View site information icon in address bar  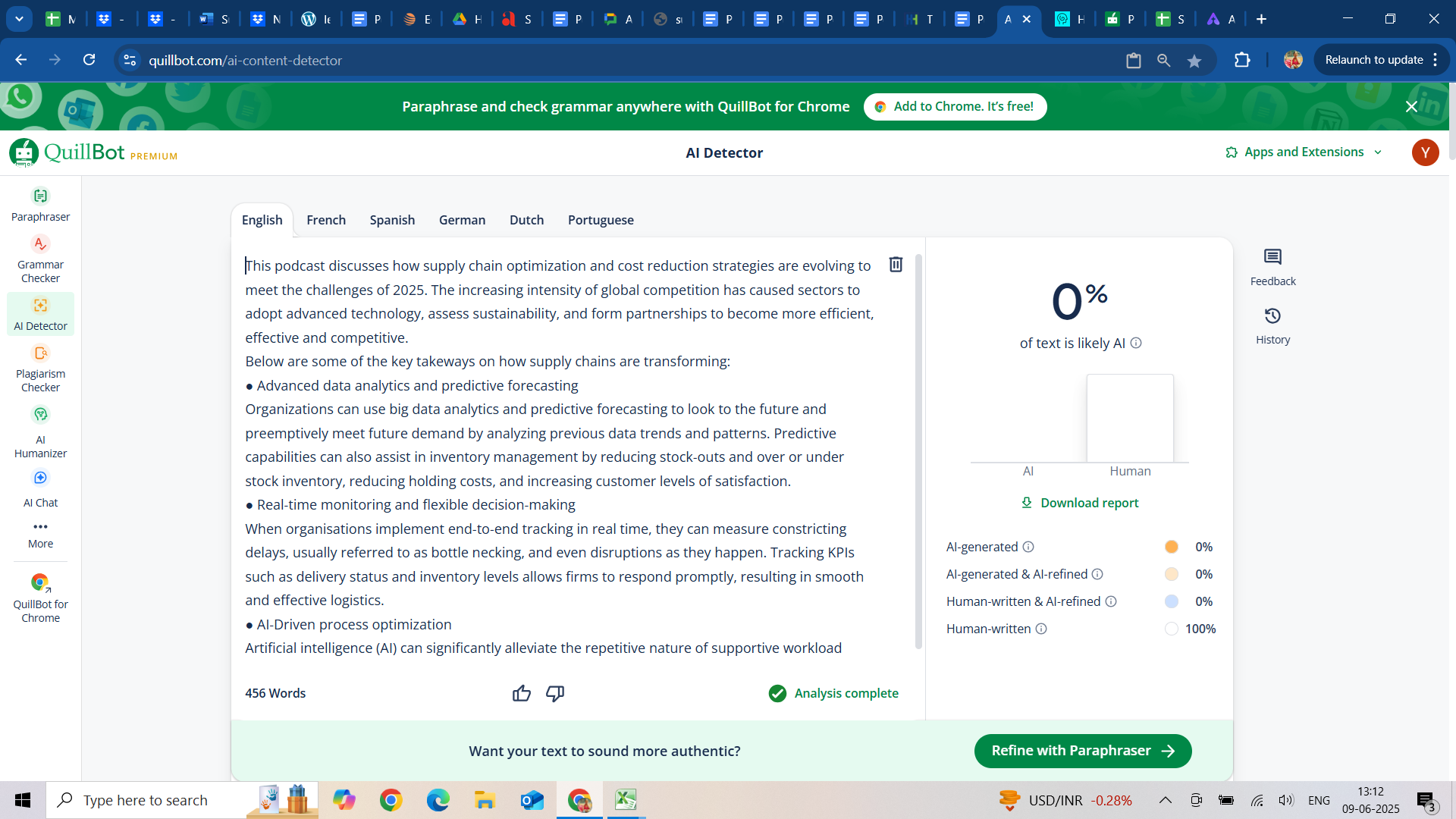(130, 60)
